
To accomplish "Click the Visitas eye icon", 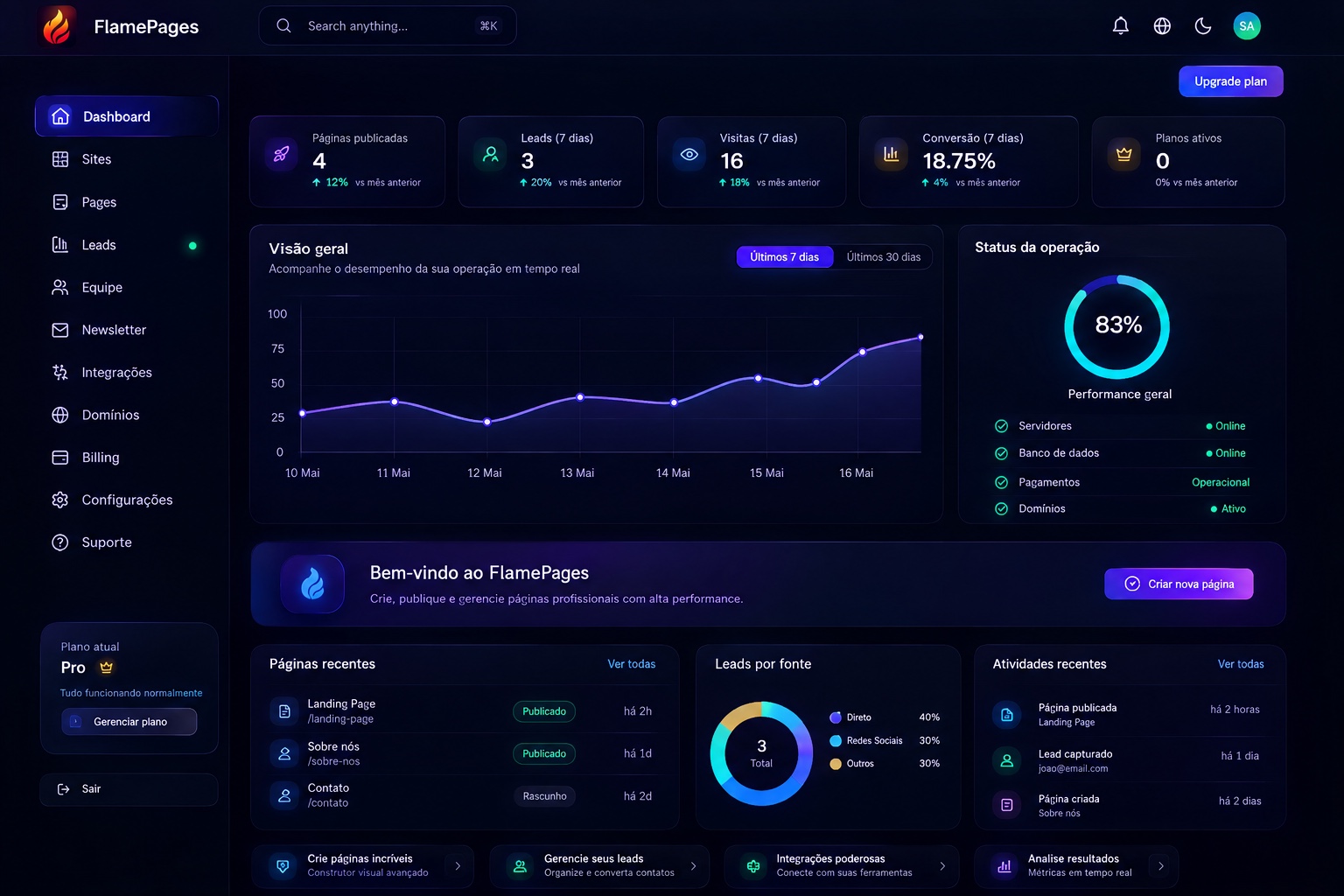I will tap(689, 155).
